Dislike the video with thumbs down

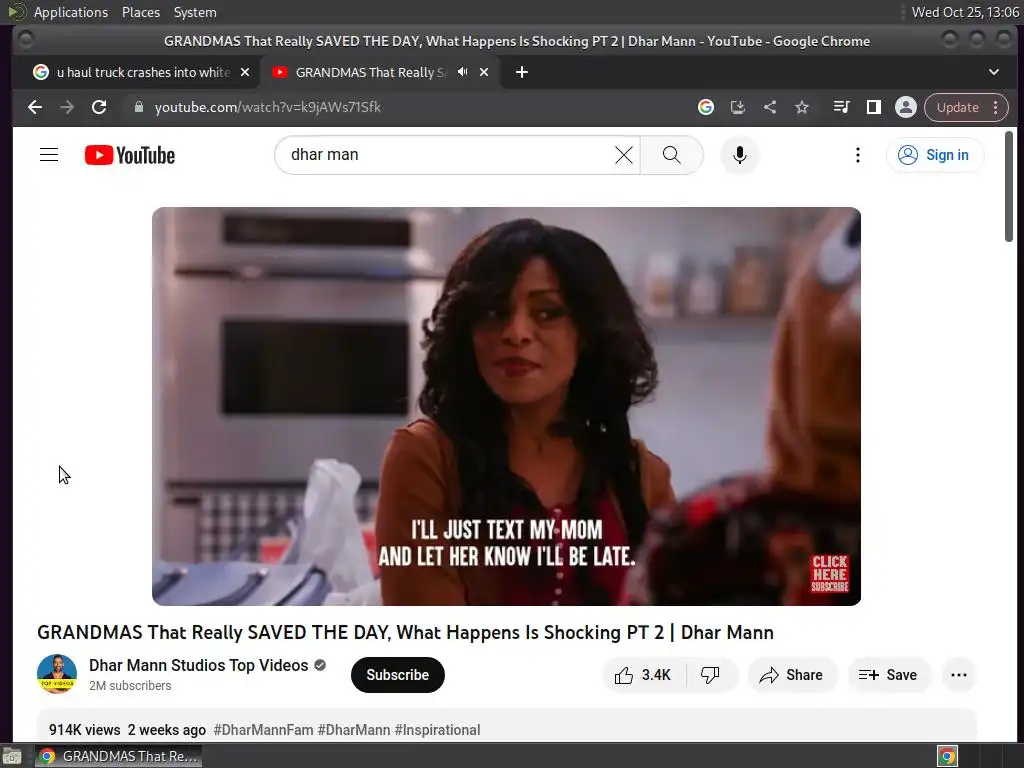pos(711,675)
